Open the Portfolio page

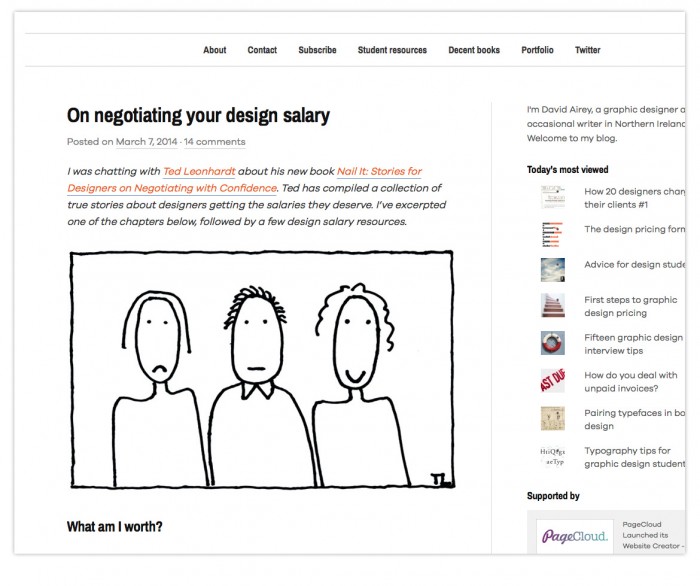tap(537, 50)
